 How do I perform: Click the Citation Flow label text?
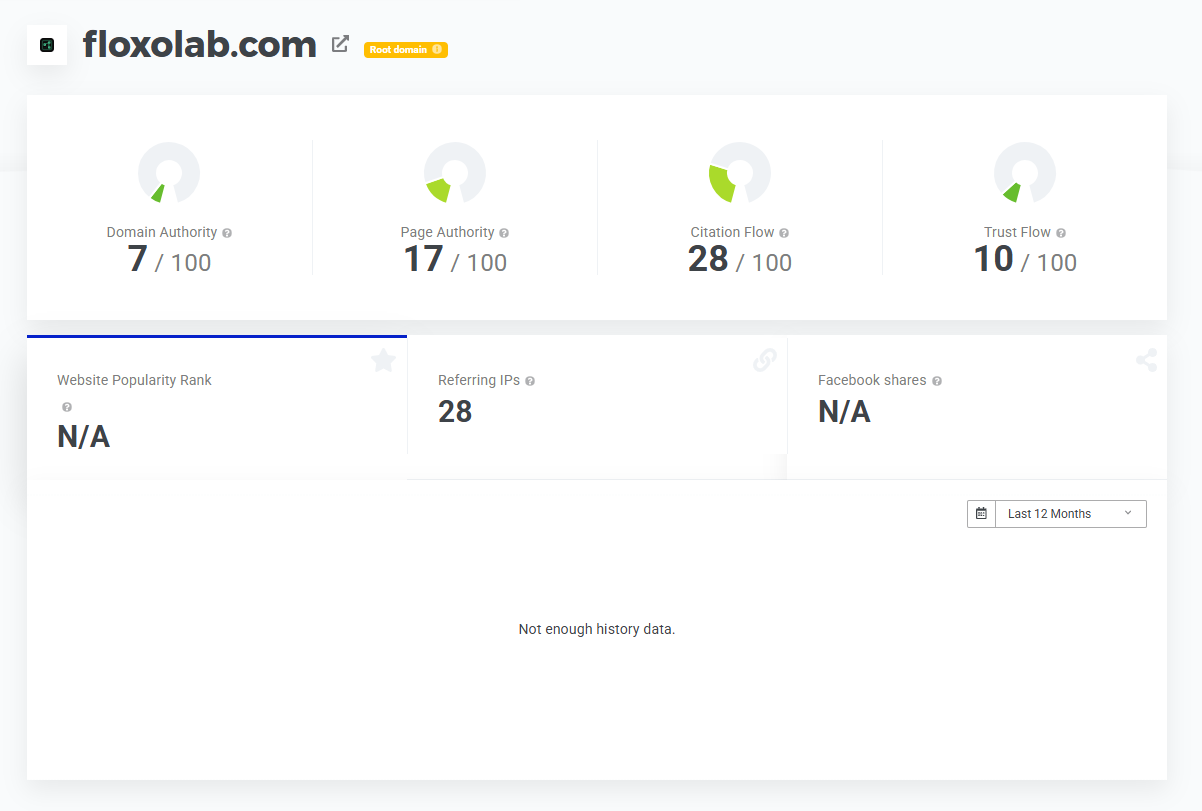click(x=732, y=232)
